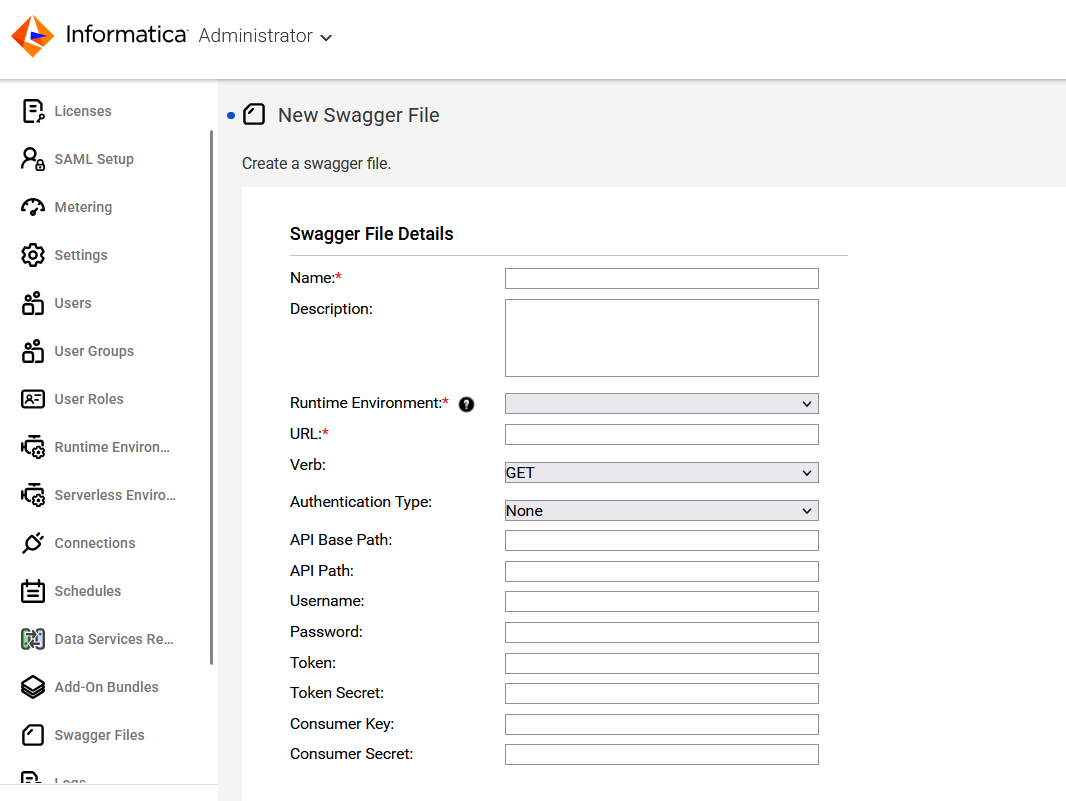Viewport: 1066px width, 801px height.
Task: Click the Metering gauge icon
Action: (33, 207)
